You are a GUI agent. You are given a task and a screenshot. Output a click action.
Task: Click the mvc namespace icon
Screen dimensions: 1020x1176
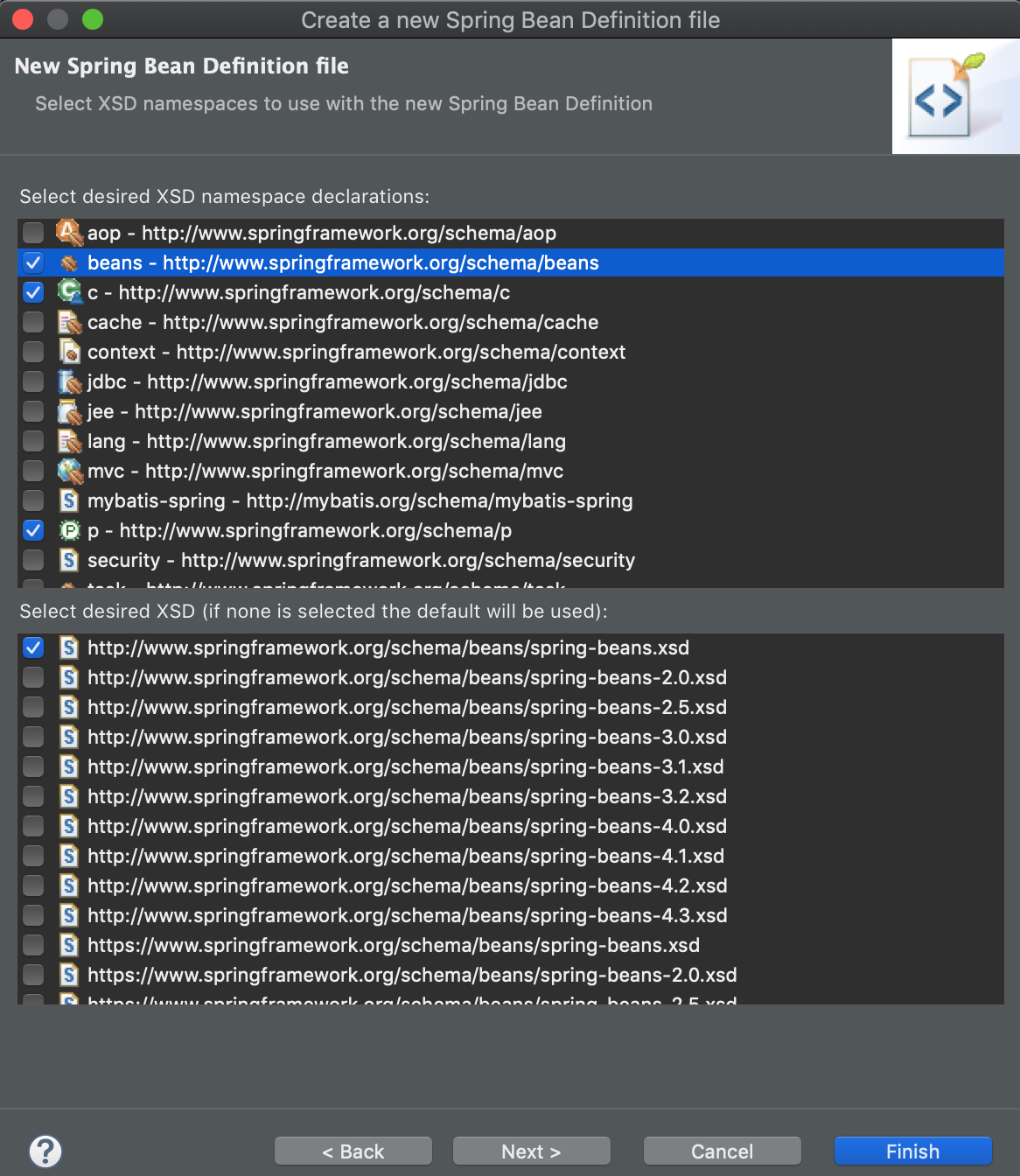point(69,471)
